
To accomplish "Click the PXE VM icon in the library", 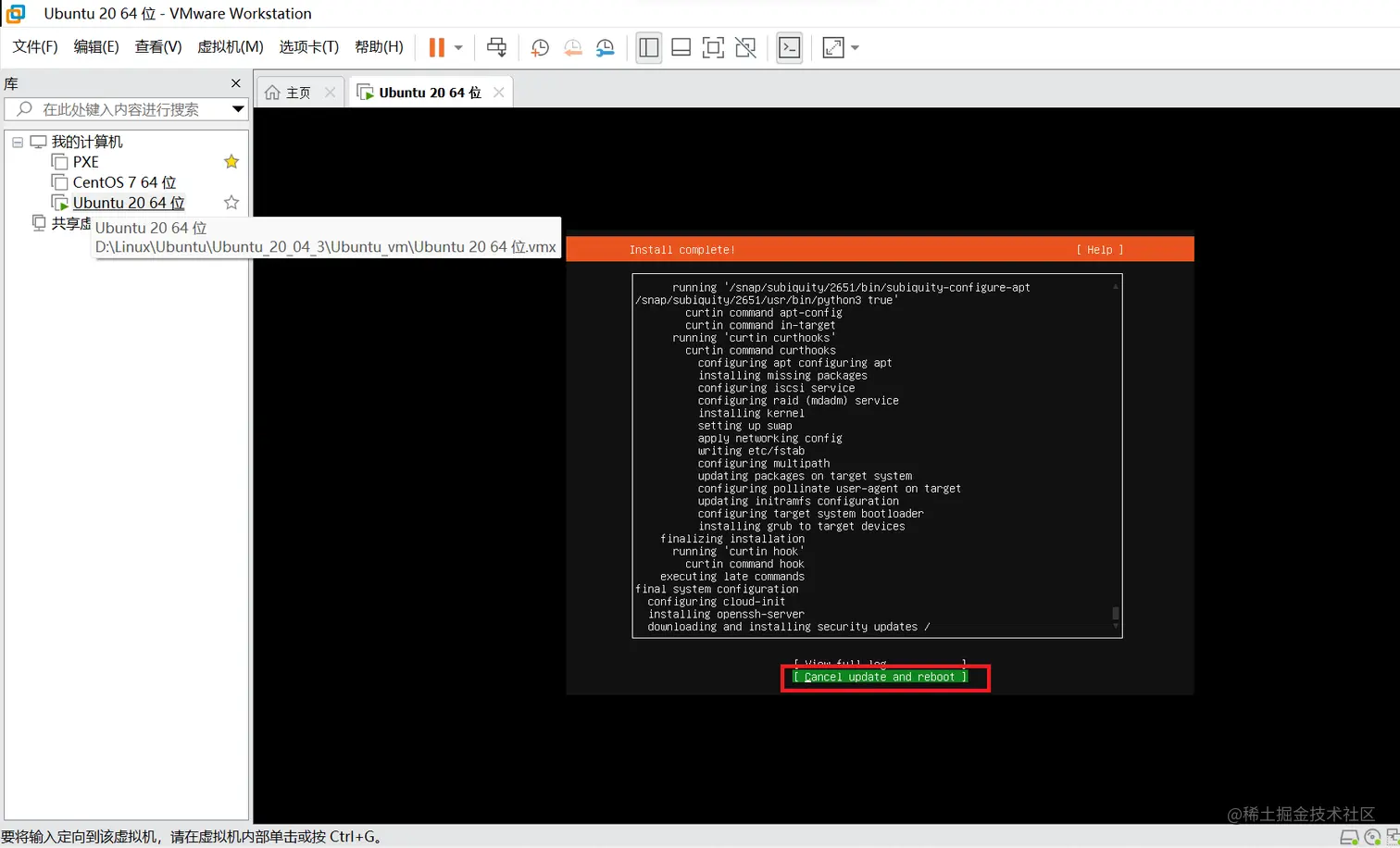I will click(59, 162).
